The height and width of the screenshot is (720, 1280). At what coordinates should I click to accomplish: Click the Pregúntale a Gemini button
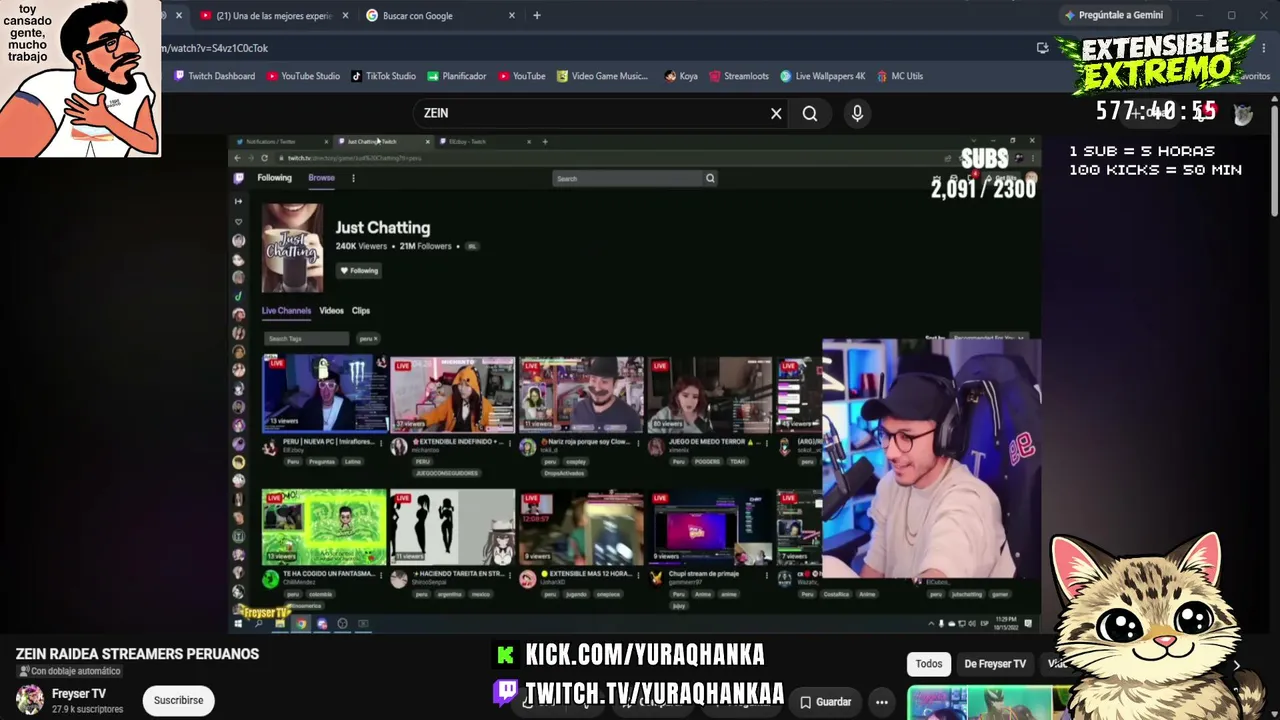(x=1114, y=15)
